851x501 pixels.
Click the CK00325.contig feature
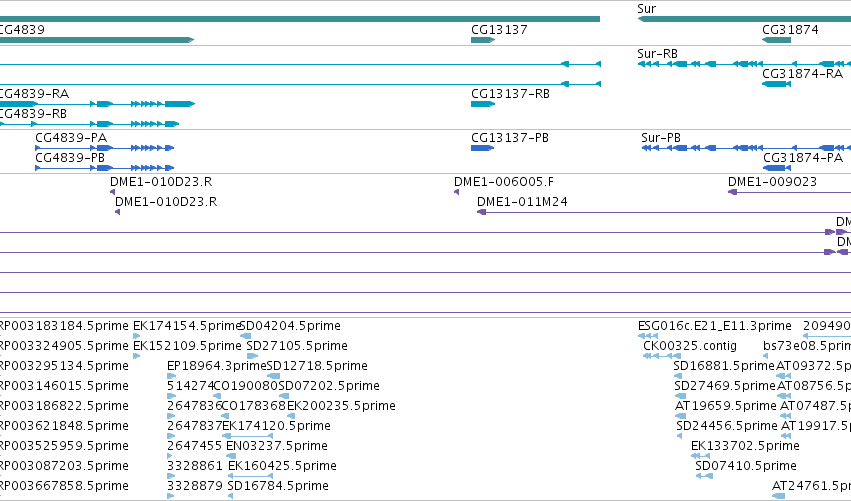(x=662, y=356)
